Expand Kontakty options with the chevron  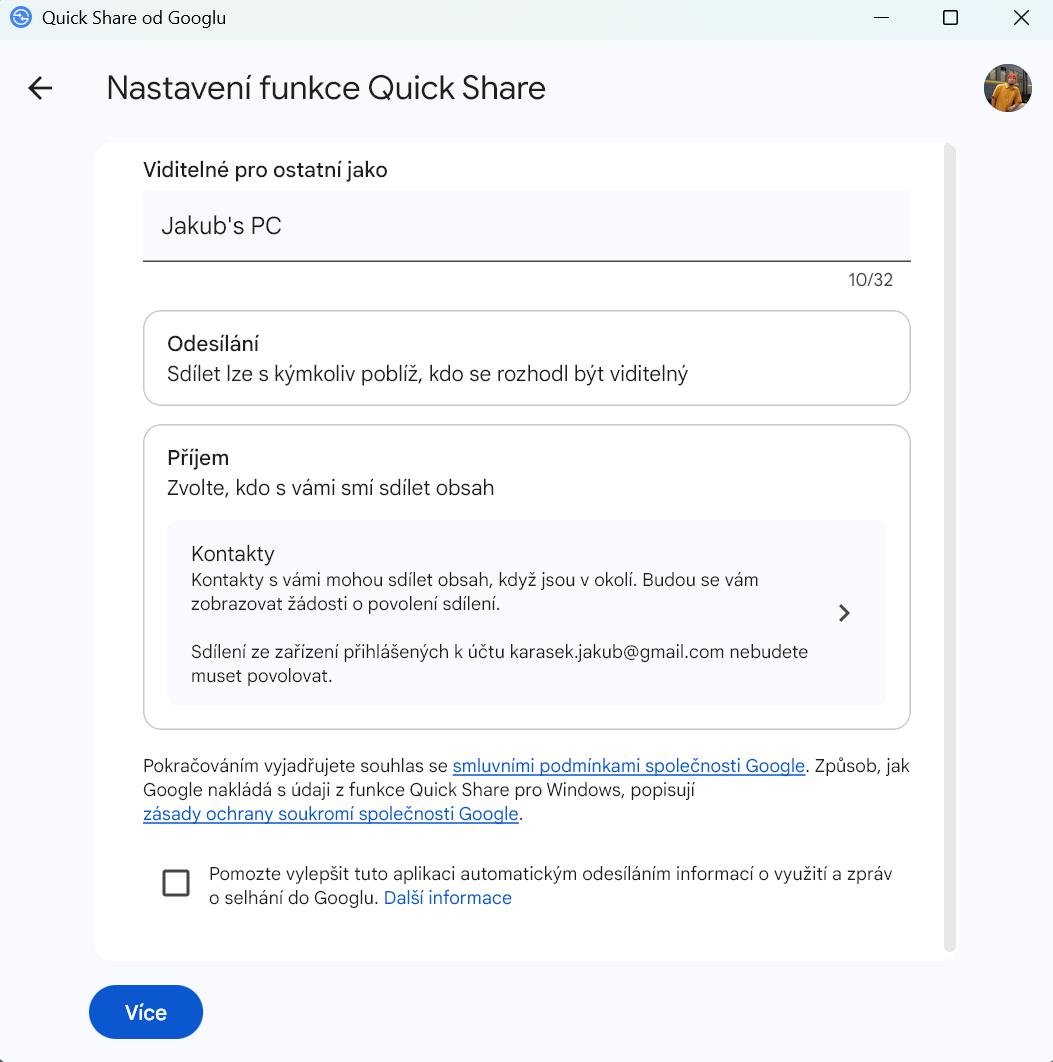point(844,613)
